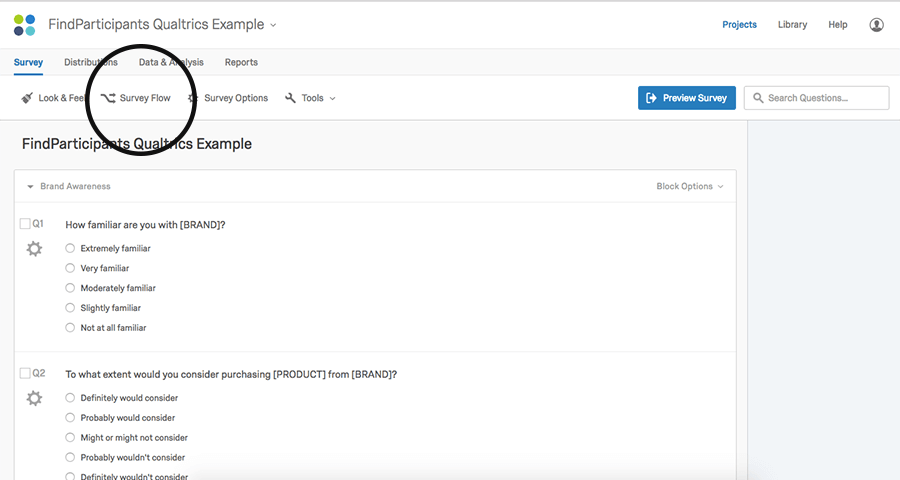Focus the Search Questions field
Viewport: 900px width, 480px height.
click(816, 98)
